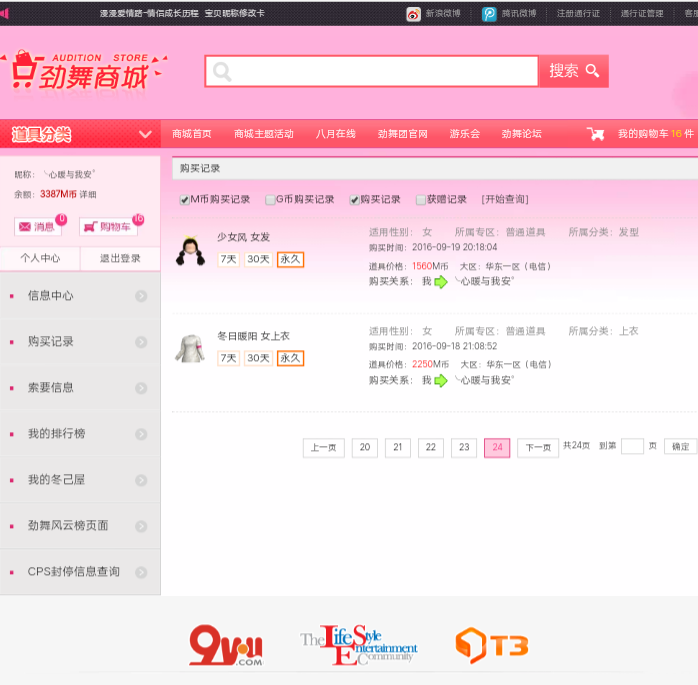Jump to page 22
This screenshot has height=685, width=698.
point(431,448)
